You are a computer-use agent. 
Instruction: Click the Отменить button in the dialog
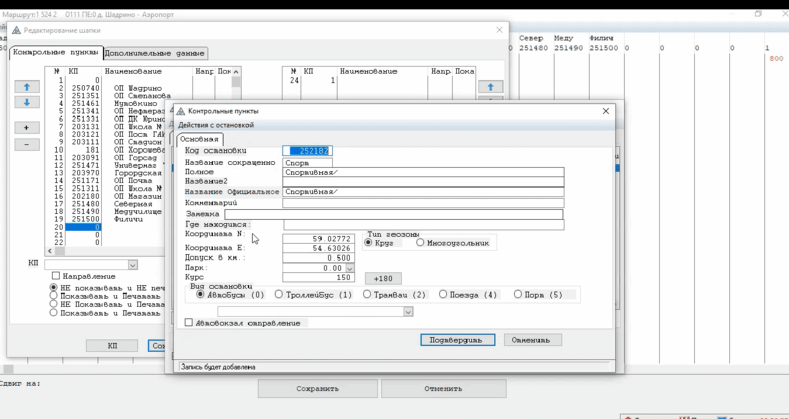[x=533, y=340]
